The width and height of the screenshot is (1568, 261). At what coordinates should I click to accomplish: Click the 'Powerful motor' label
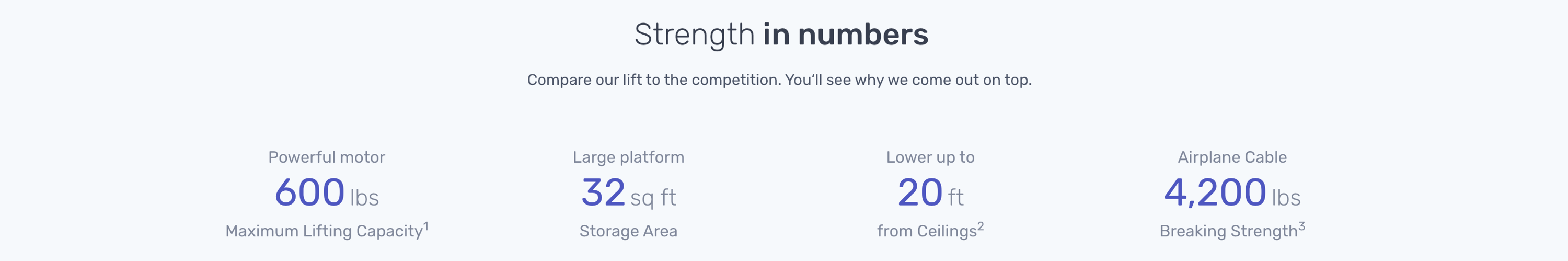[x=327, y=157]
